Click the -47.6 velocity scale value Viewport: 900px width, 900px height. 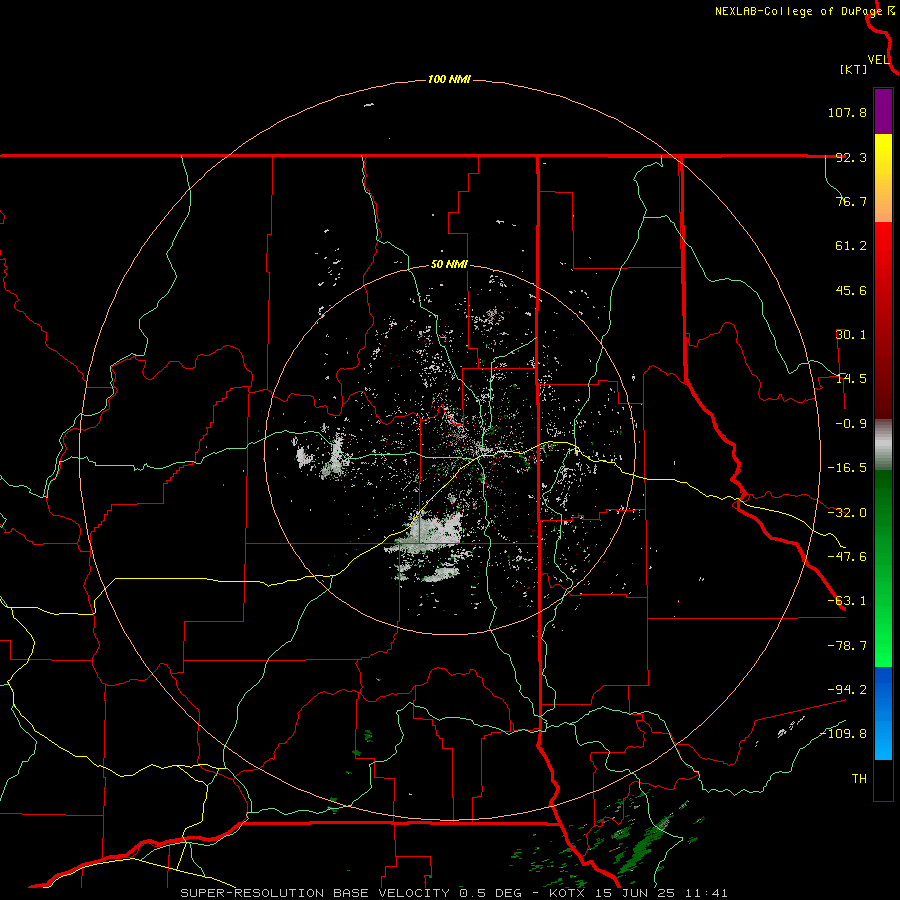click(x=847, y=557)
